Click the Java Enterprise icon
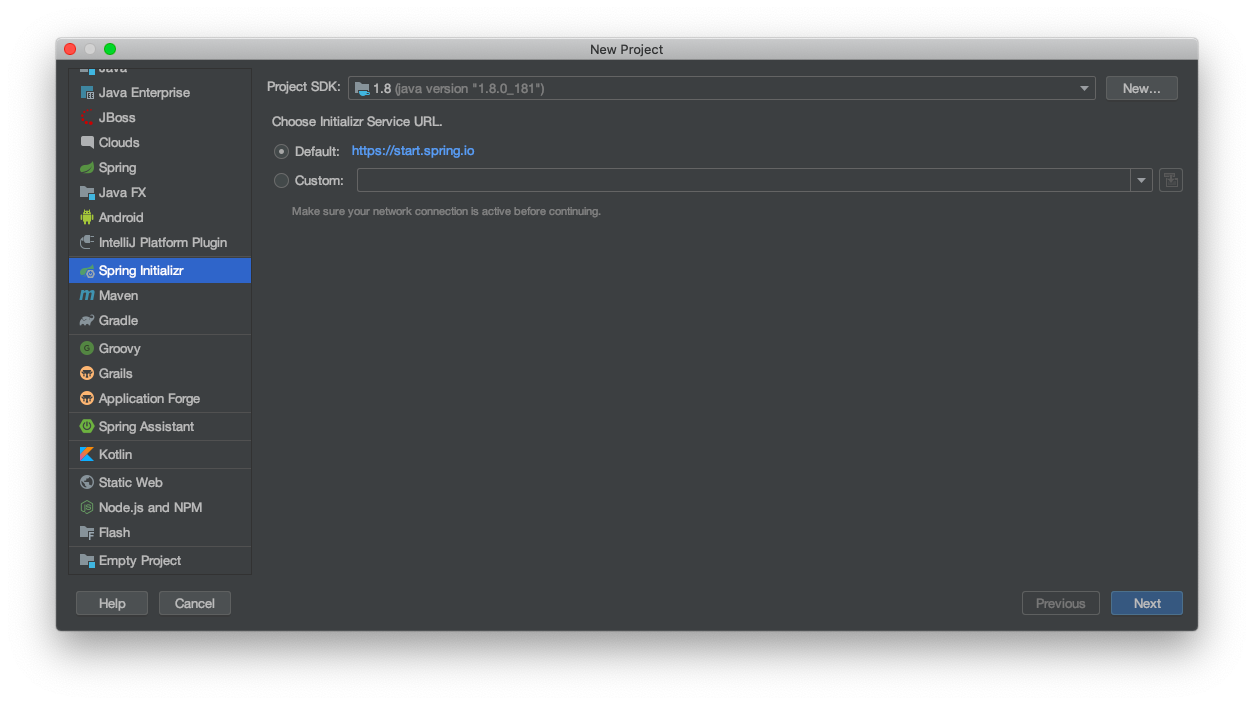The width and height of the screenshot is (1254, 705). pos(87,93)
